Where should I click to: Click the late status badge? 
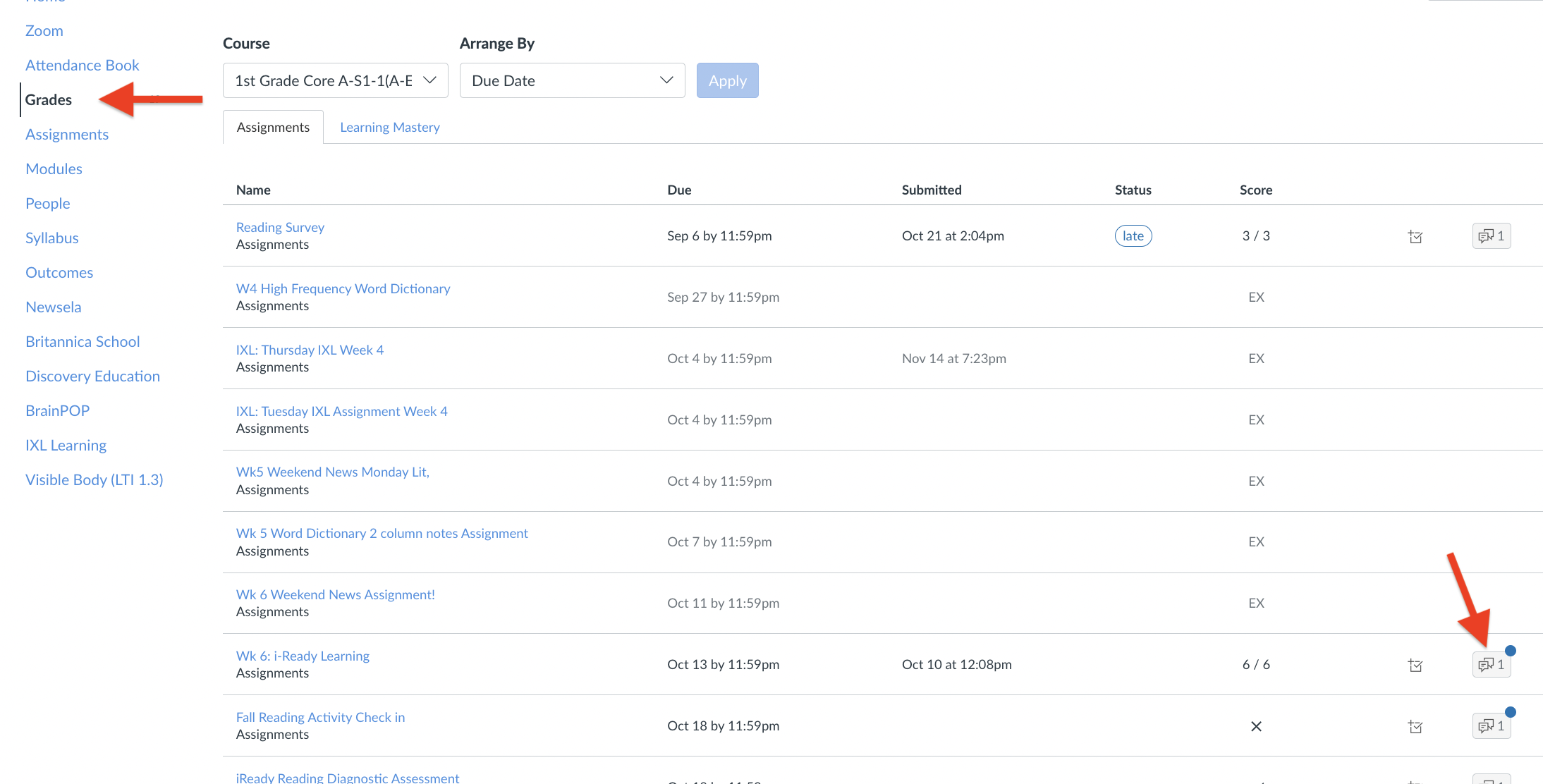(x=1133, y=236)
